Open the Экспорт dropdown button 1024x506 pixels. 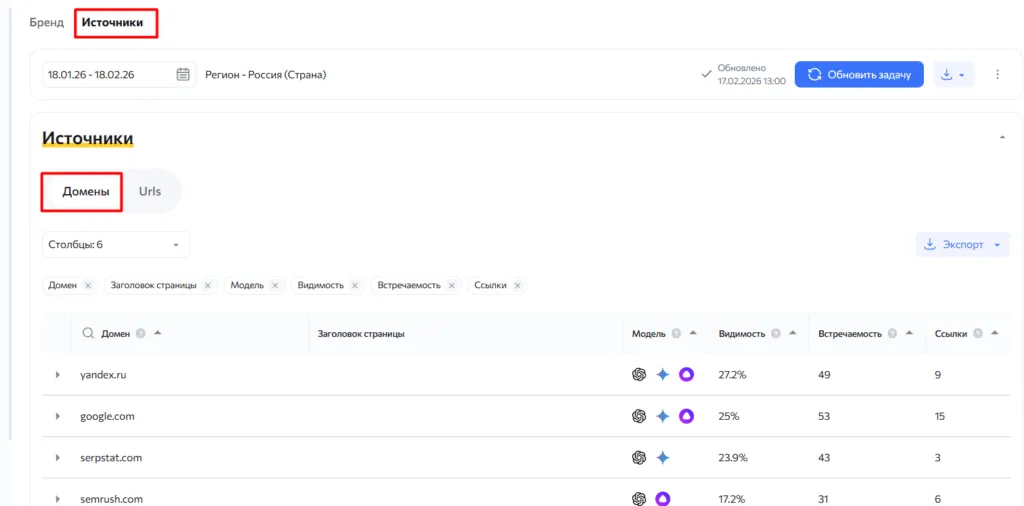point(963,245)
